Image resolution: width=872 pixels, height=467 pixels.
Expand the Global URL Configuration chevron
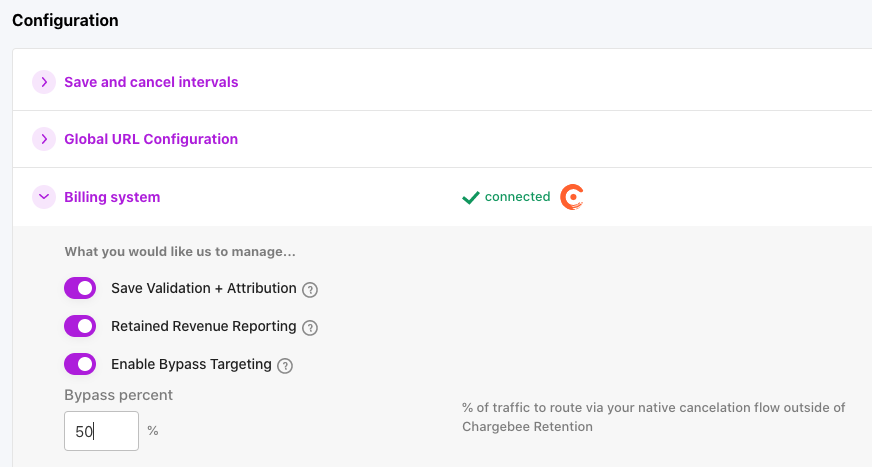tap(44, 139)
